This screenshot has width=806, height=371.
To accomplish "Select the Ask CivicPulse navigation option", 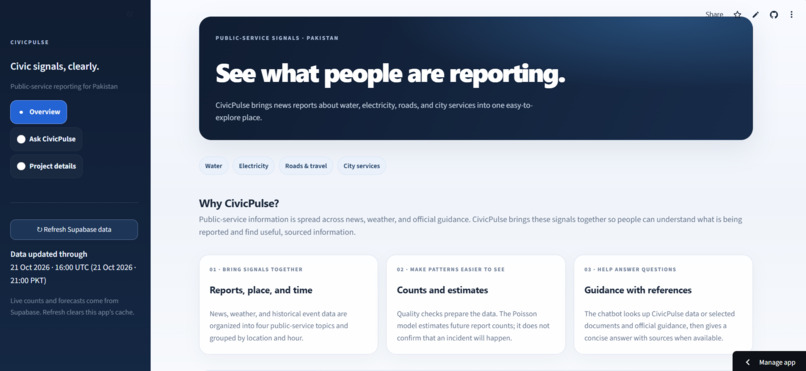I will 46,139.
